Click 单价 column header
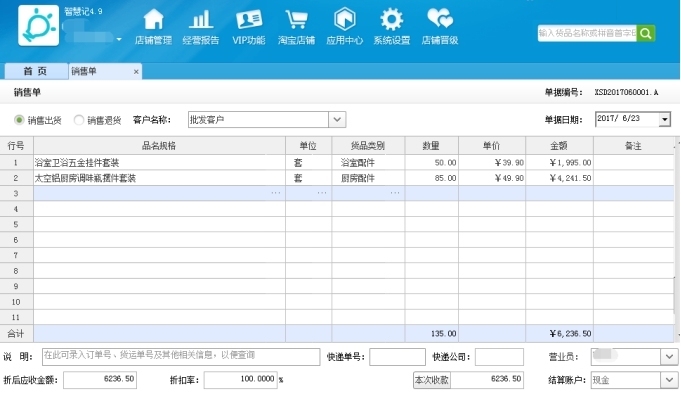The height and width of the screenshot is (394, 681). [x=492, y=146]
